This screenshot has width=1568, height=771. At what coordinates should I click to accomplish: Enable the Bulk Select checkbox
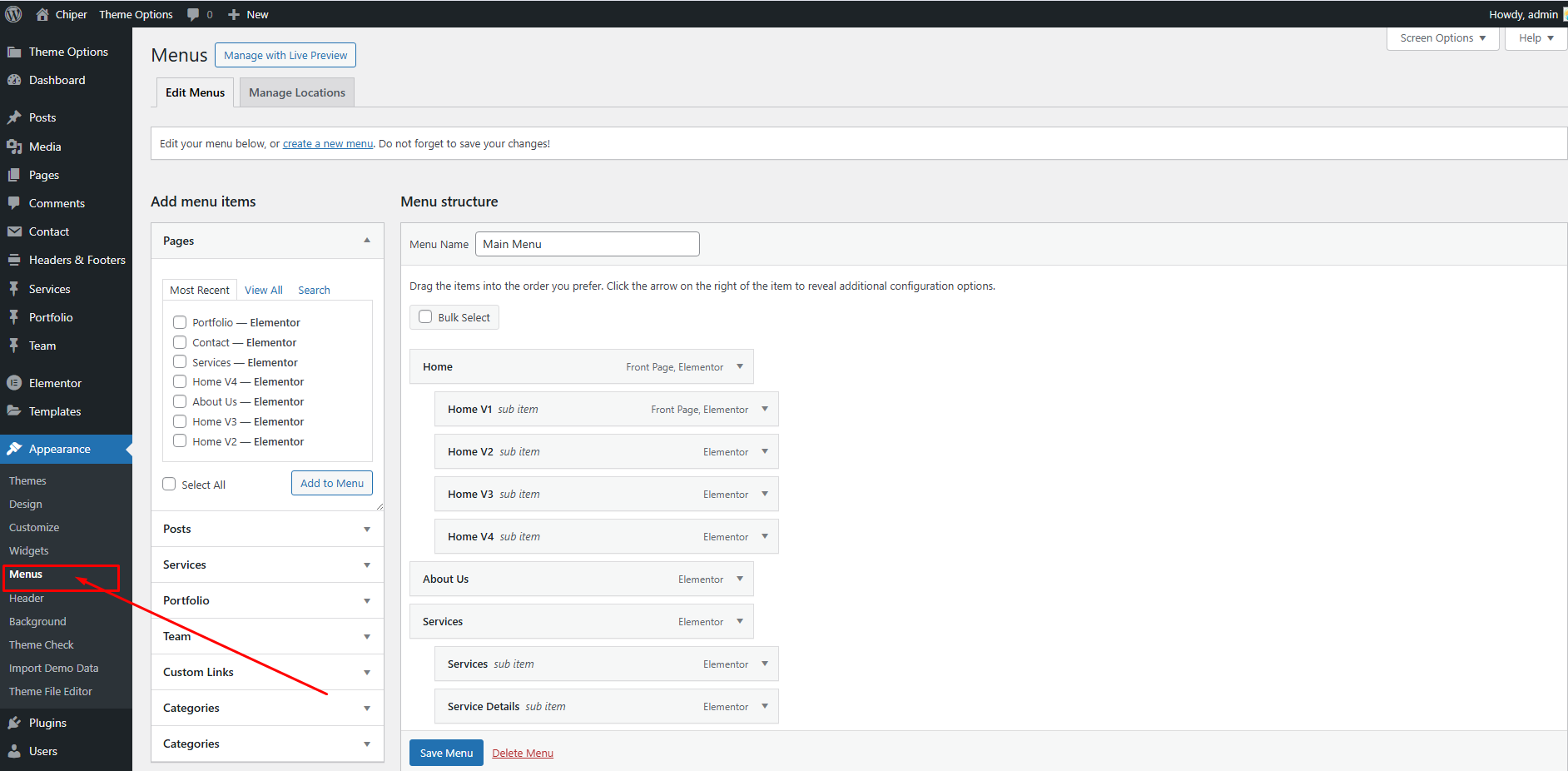[425, 317]
